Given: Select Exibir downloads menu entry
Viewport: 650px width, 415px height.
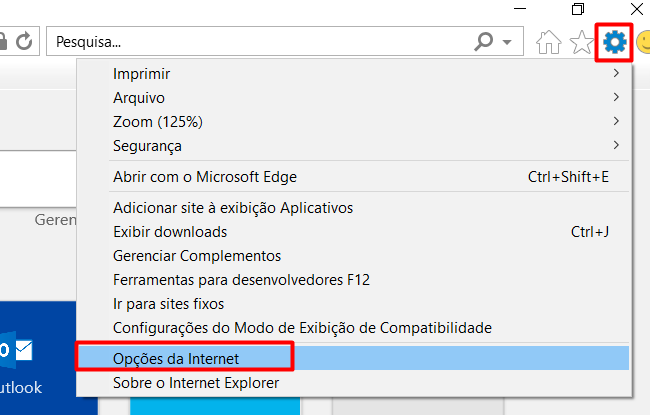Looking at the screenshot, I should pos(170,232).
